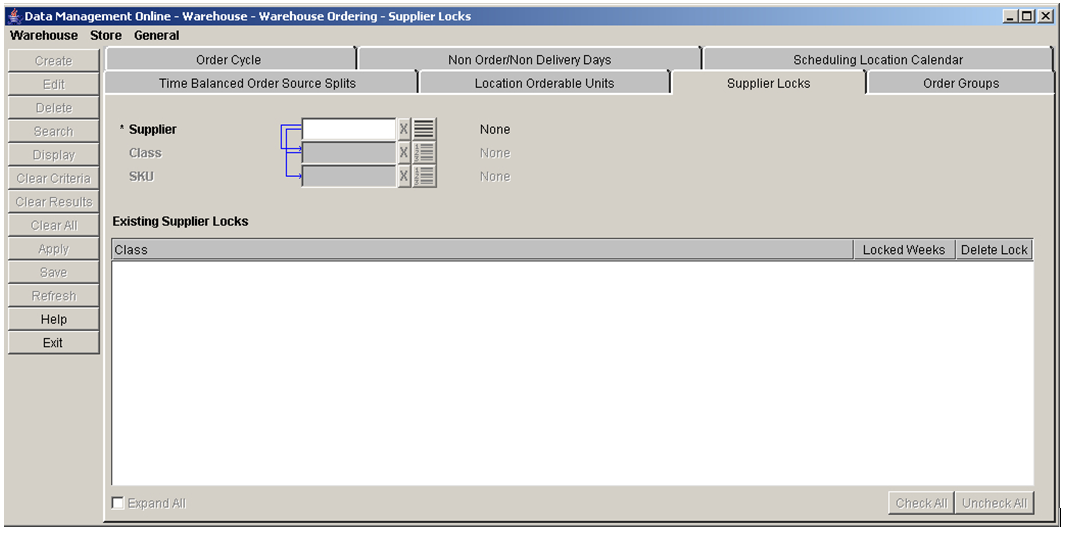Screen dimensions: 1067x535
Task: Select the Supplier Locks tab
Action: pyautogui.click(x=768, y=83)
